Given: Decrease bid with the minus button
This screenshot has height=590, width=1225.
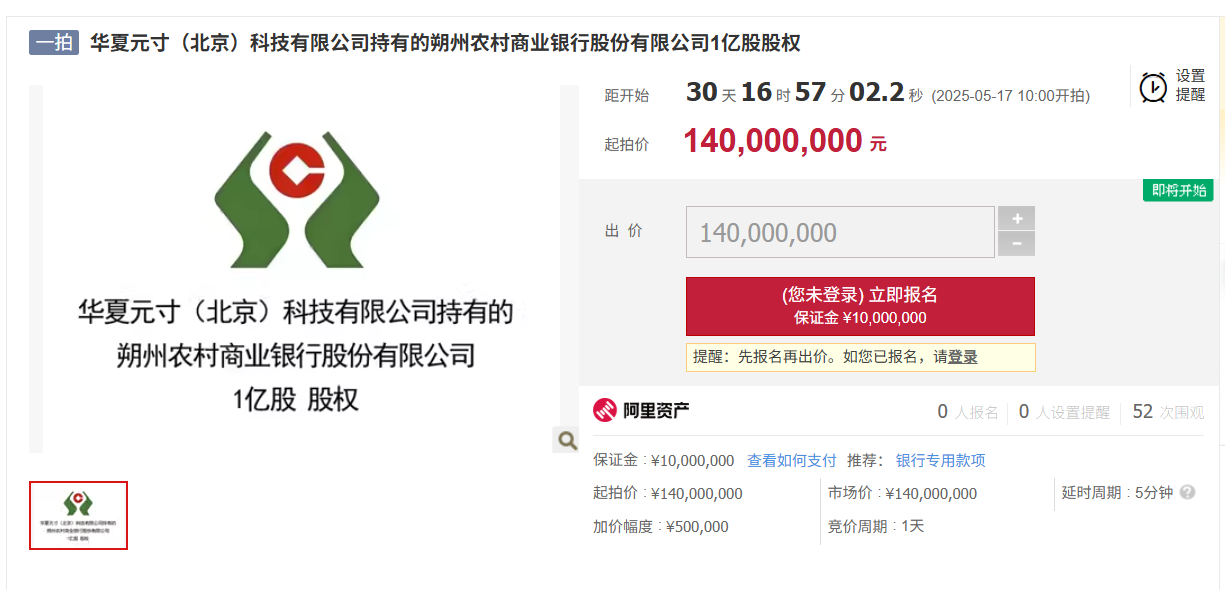Looking at the screenshot, I should (x=1017, y=244).
